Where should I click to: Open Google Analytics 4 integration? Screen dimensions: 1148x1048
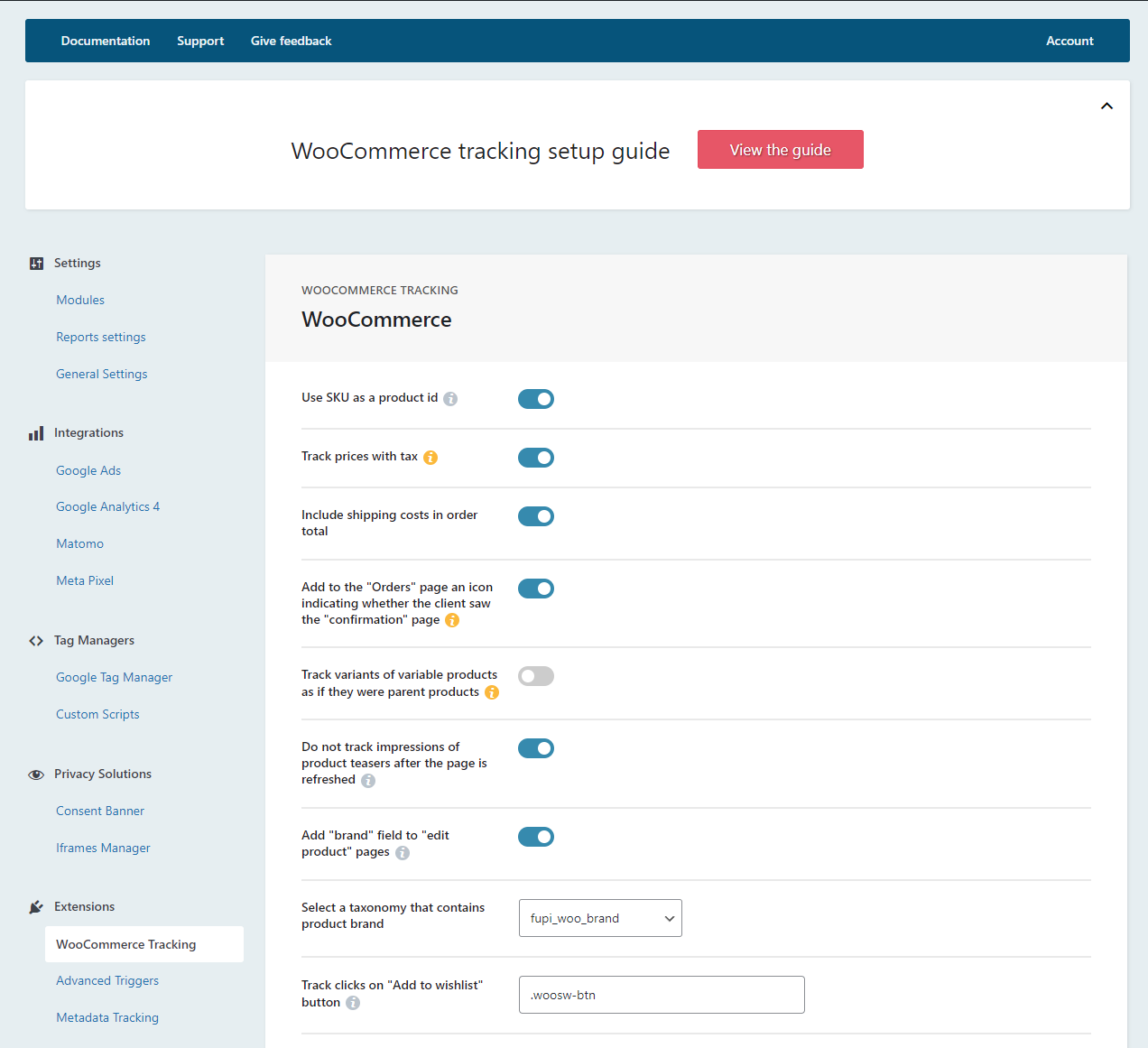pos(108,506)
